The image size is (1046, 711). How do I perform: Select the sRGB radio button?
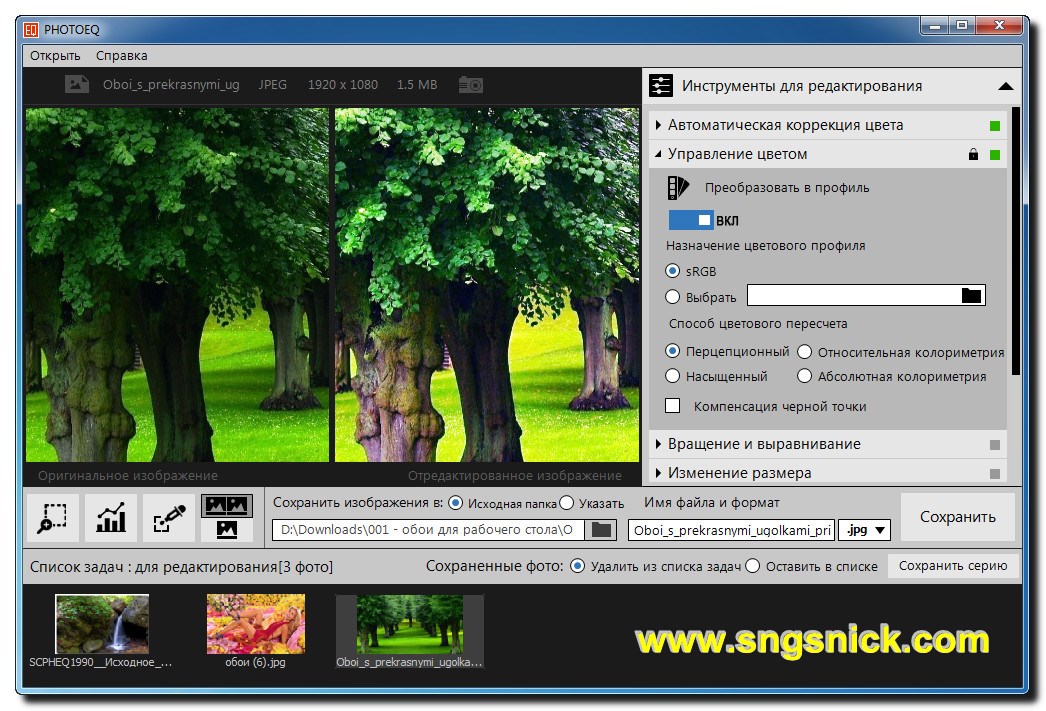(672, 271)
